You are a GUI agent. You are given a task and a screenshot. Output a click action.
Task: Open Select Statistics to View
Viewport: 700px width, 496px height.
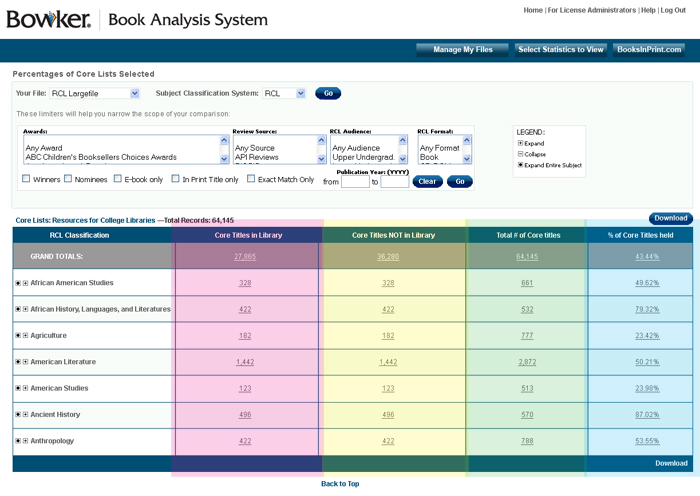(561, 50)
